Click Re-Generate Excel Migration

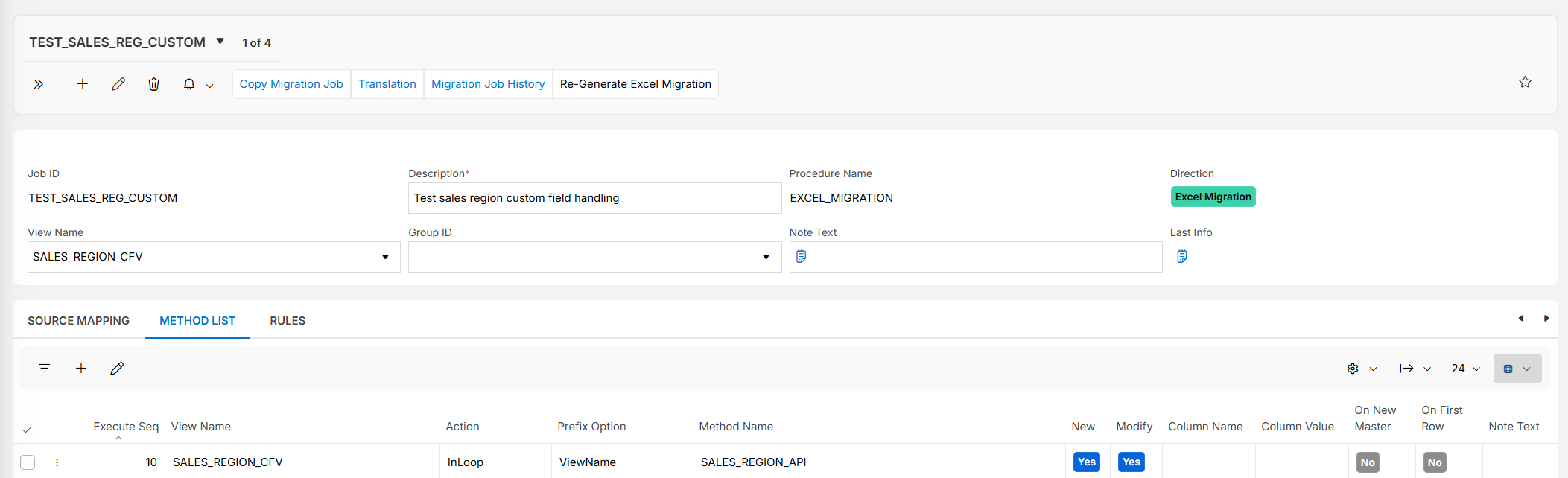(x=635, y=84)
